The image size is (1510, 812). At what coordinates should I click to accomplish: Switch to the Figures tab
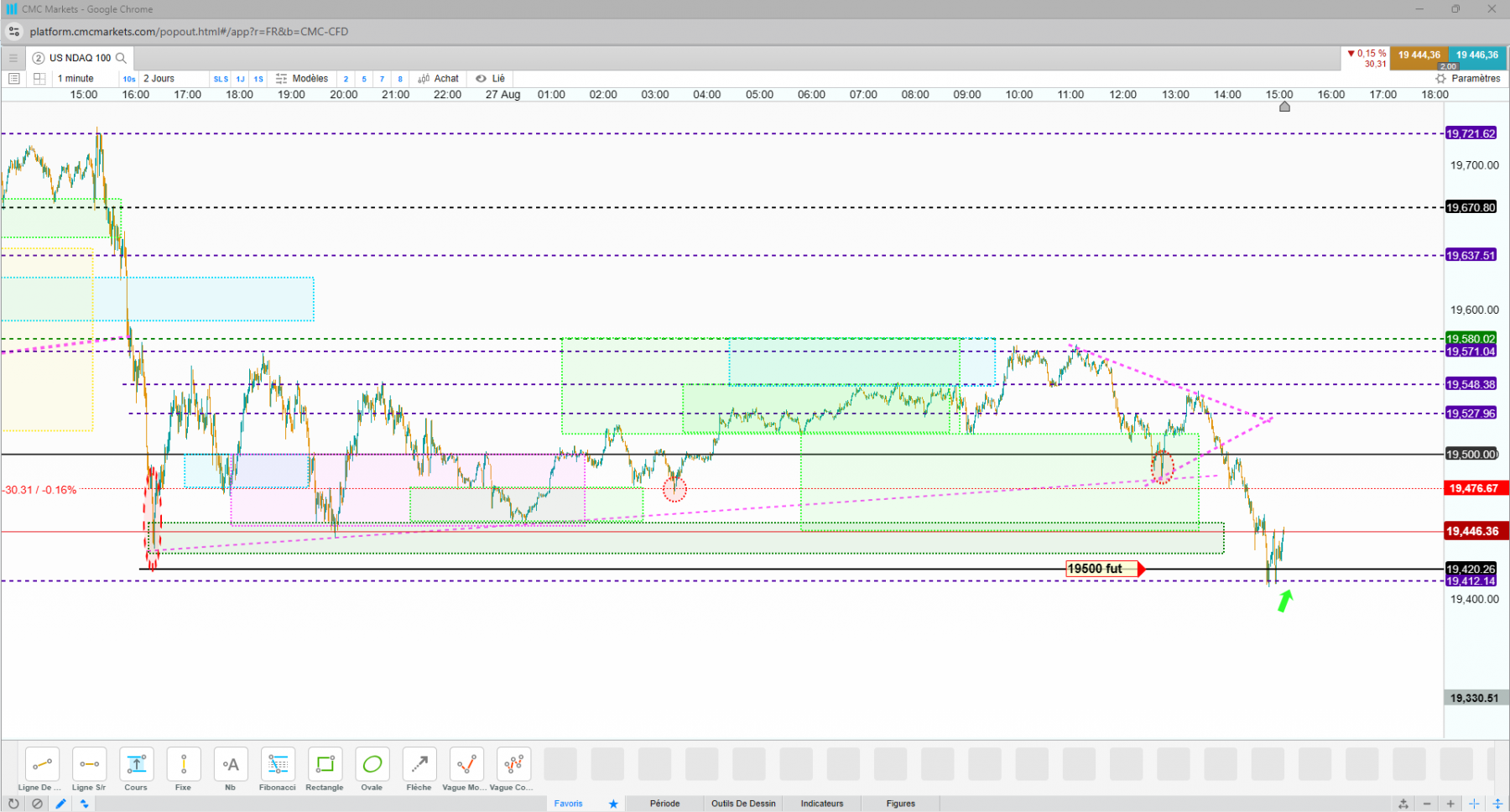(901, 804)
